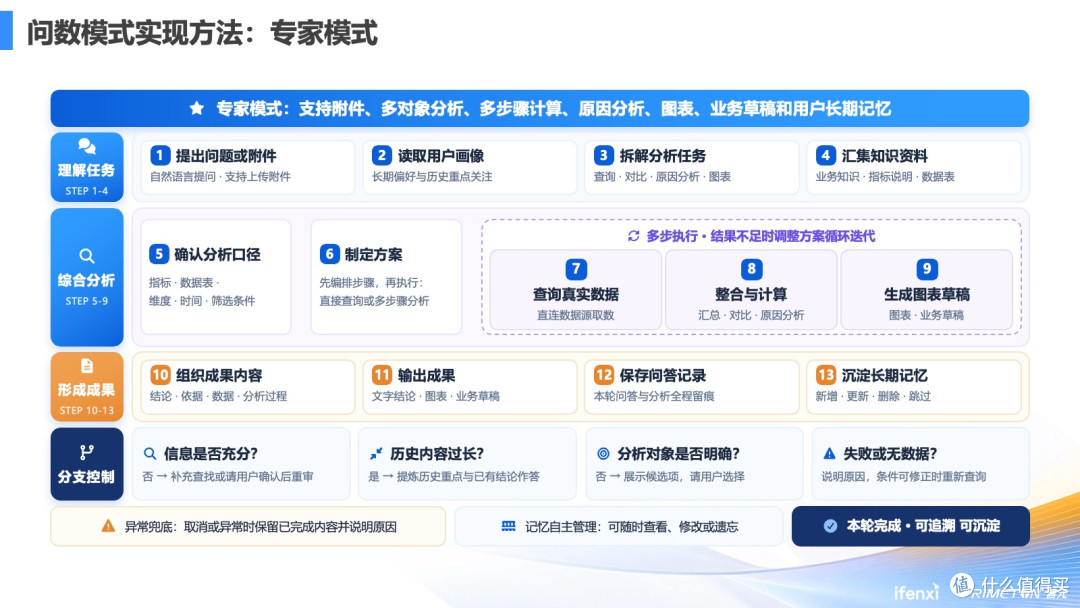Click the search icon beside 信息是否充分?
This screenshot has height=608, width=1080.
pos(149,454)
